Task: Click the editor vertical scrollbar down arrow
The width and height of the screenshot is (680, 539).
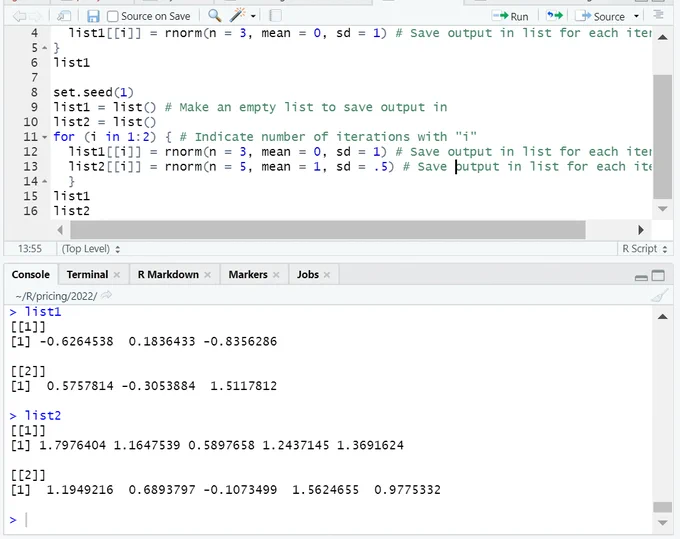Action: (662, 209)
